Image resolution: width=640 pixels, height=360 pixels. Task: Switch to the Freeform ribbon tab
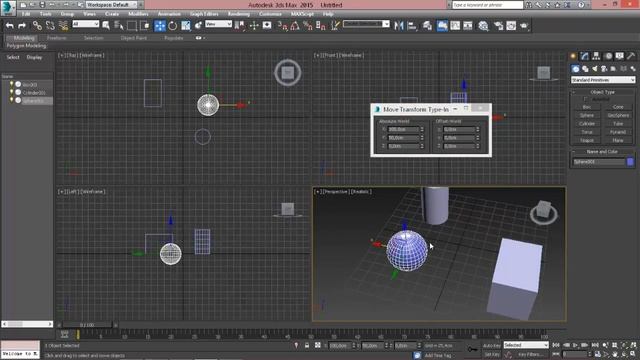pos(57,38)
